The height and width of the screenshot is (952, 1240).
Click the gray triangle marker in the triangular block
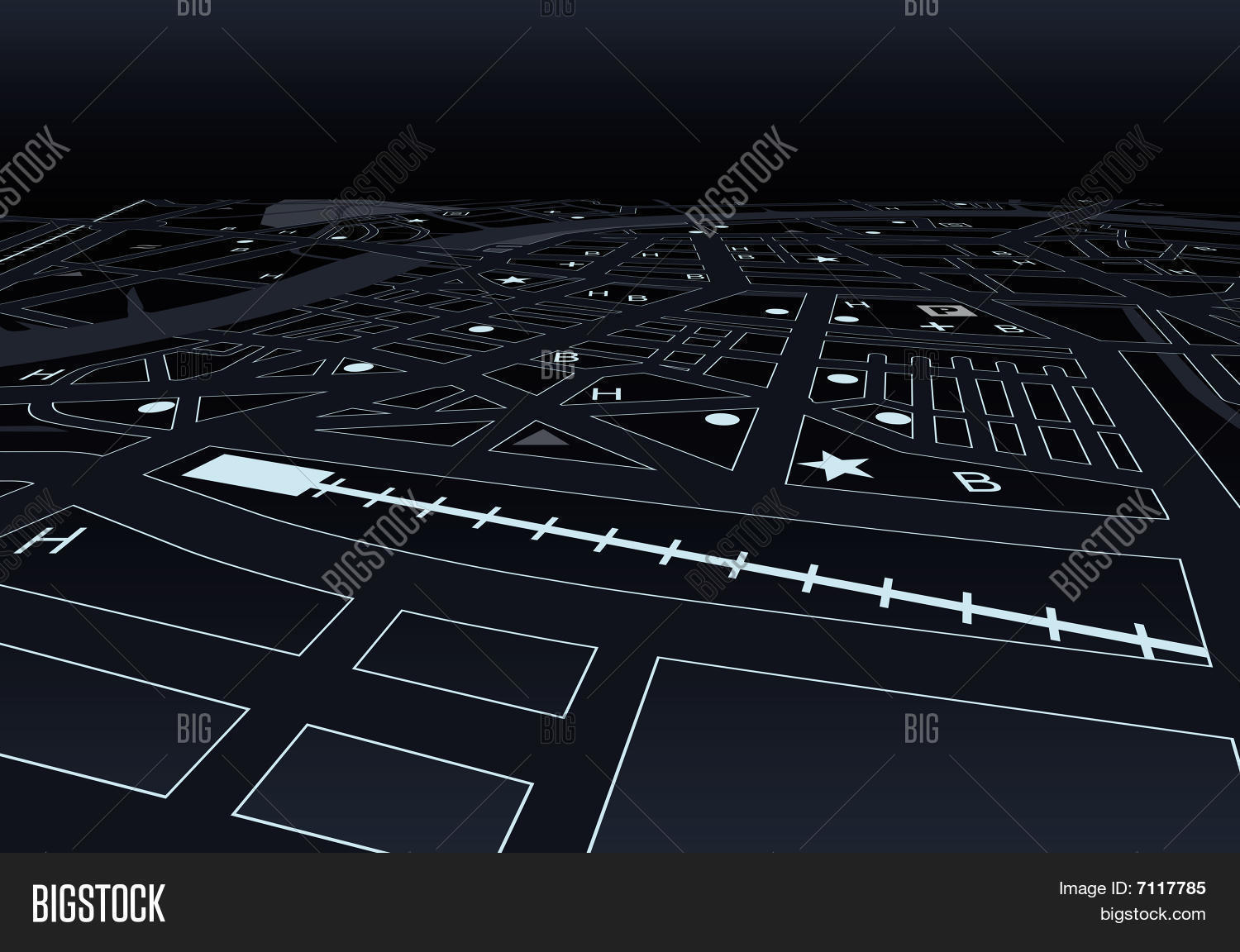point(541,436)
